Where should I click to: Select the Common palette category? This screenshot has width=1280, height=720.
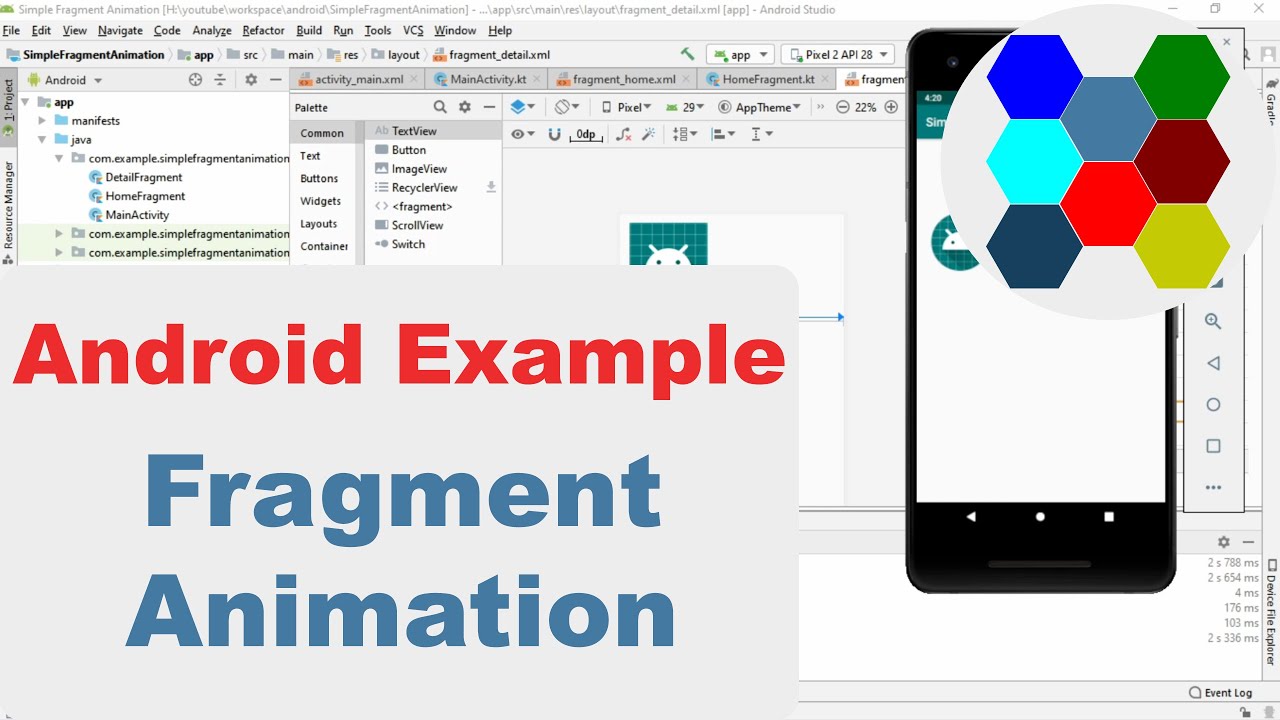click(x=322, y=133)
